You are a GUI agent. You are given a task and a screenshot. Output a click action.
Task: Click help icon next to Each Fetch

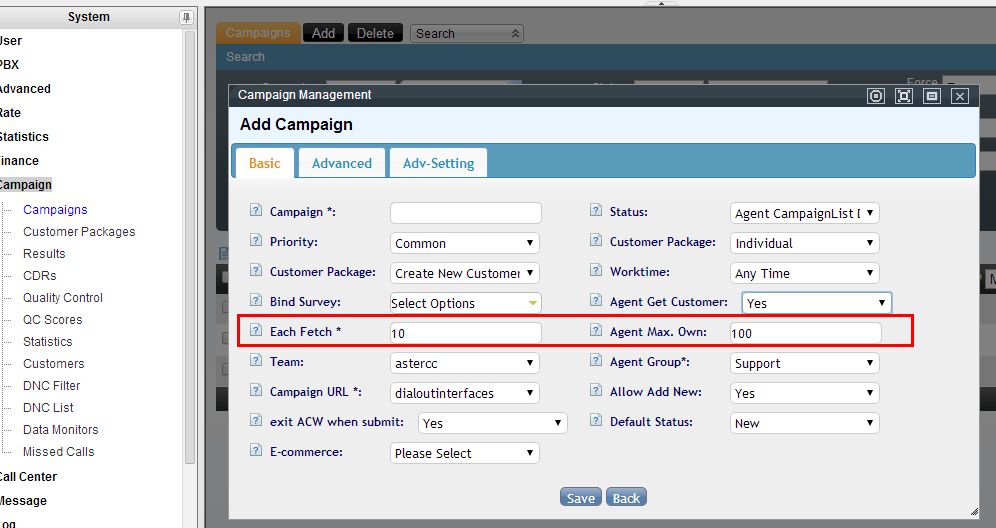click(x=255, y=332)
